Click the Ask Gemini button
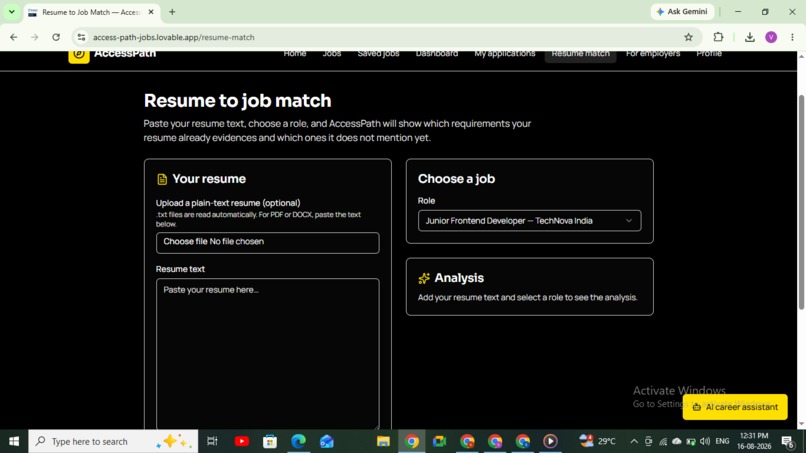This screenshot has width=806, height=453. point(682,11)
